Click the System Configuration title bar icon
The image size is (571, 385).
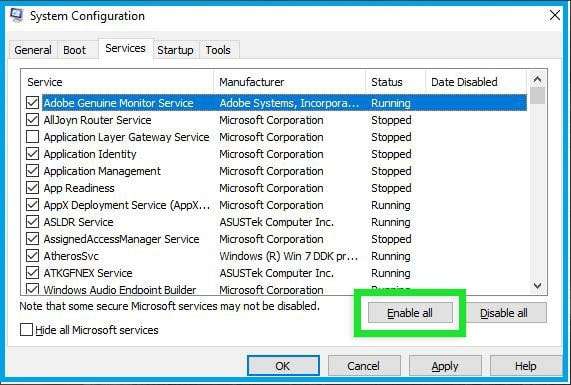pyautogui.click(x=17, y=15)
